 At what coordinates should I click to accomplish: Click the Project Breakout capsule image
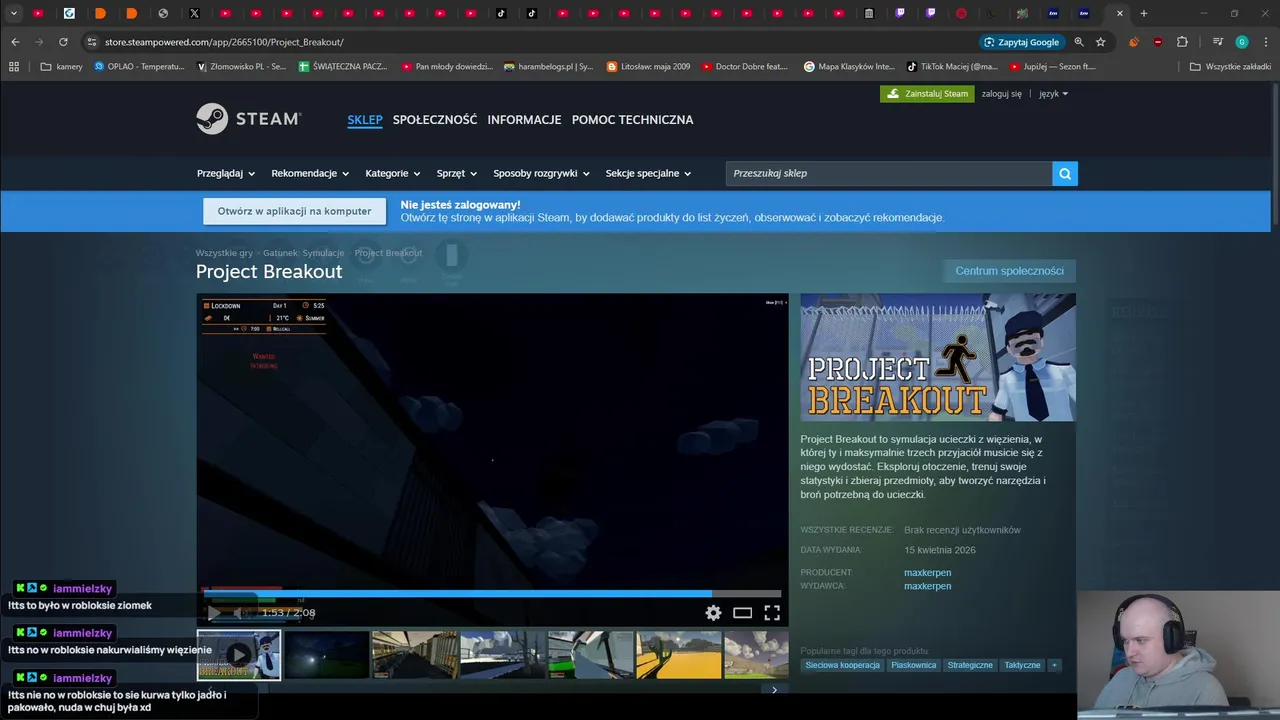tap(938, 357)
